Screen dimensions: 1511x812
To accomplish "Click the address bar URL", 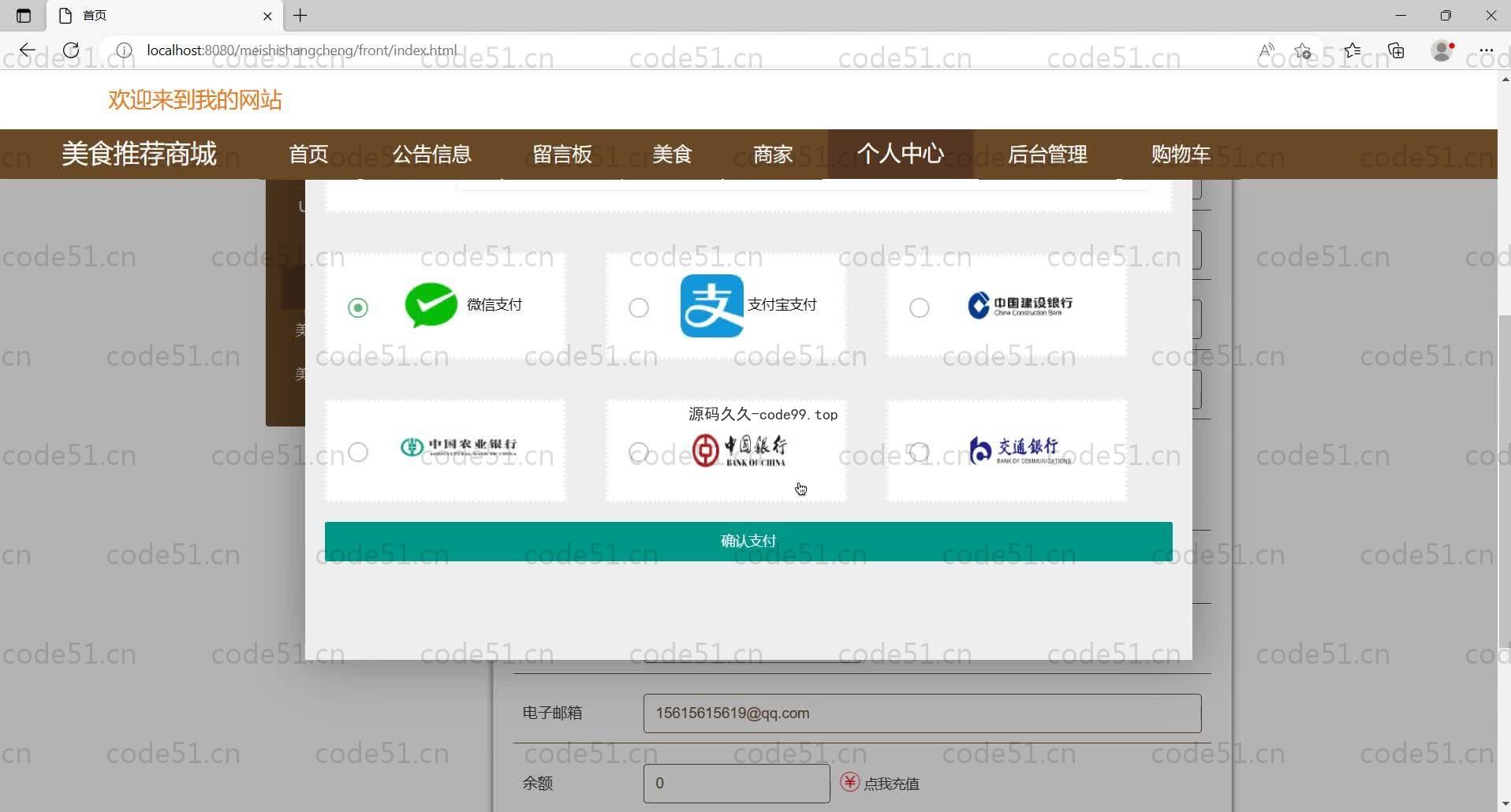I will [302, 50].
